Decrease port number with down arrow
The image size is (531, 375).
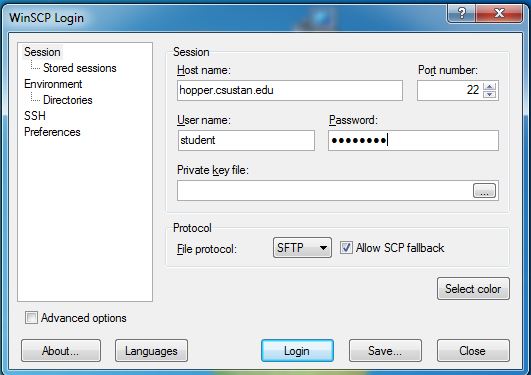[x=490, y=95]
